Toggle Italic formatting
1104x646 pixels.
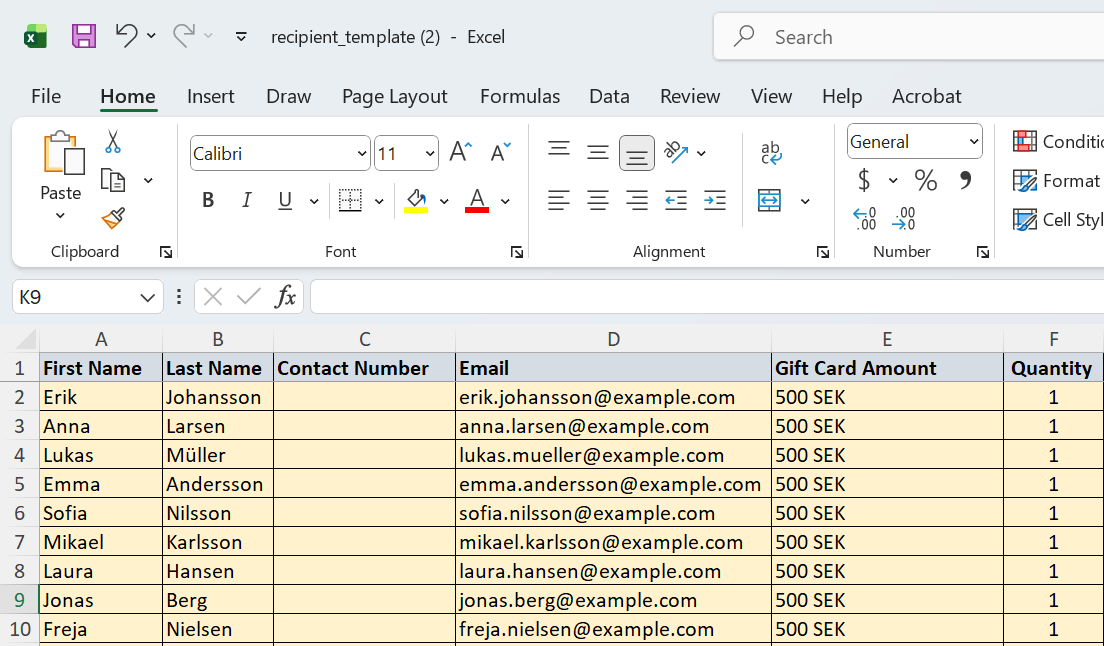(x=246, y=201)
